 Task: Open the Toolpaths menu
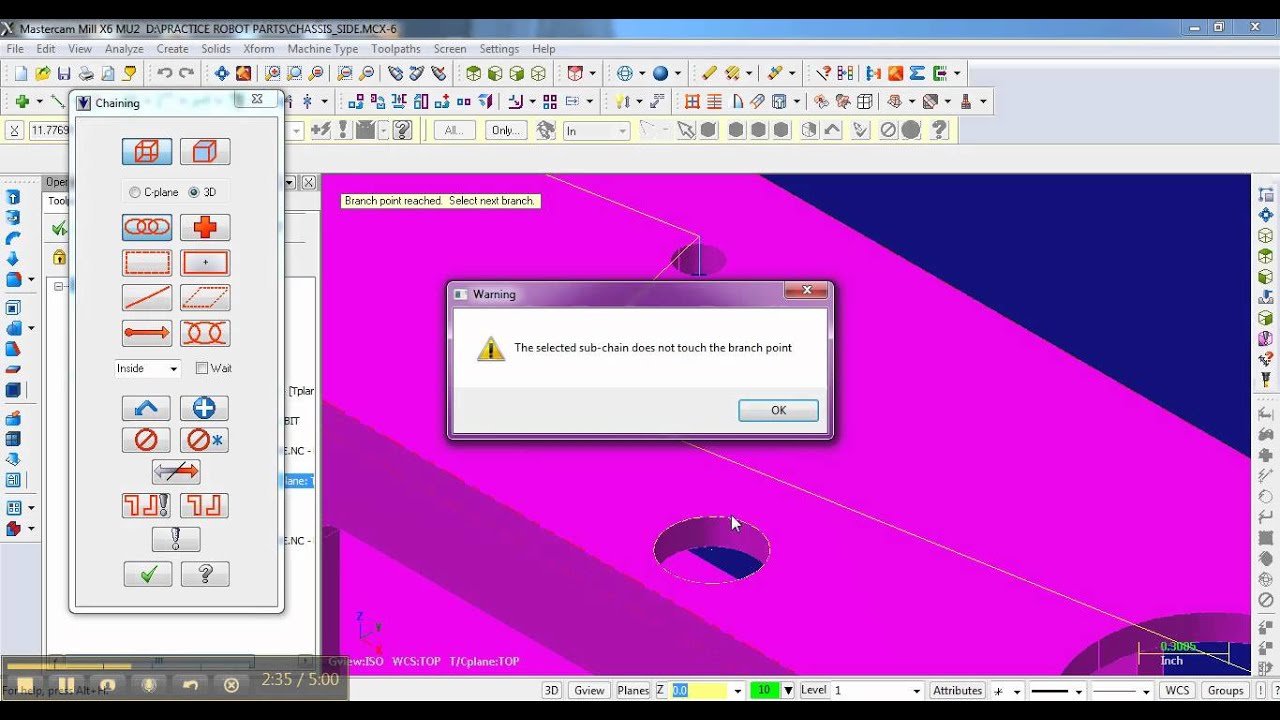(x=396, y=48)
